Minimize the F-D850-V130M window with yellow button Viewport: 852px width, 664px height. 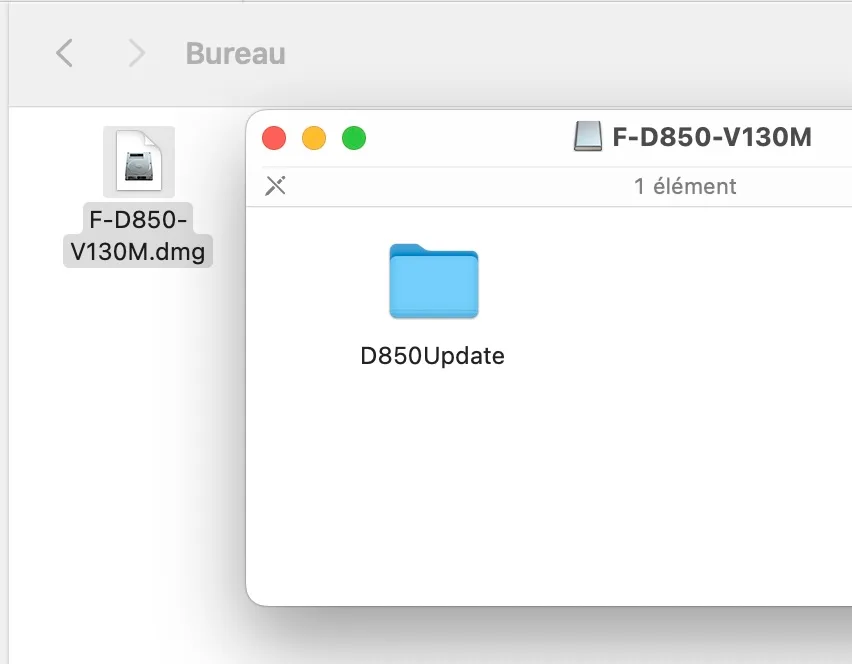(x=314, y=138)
